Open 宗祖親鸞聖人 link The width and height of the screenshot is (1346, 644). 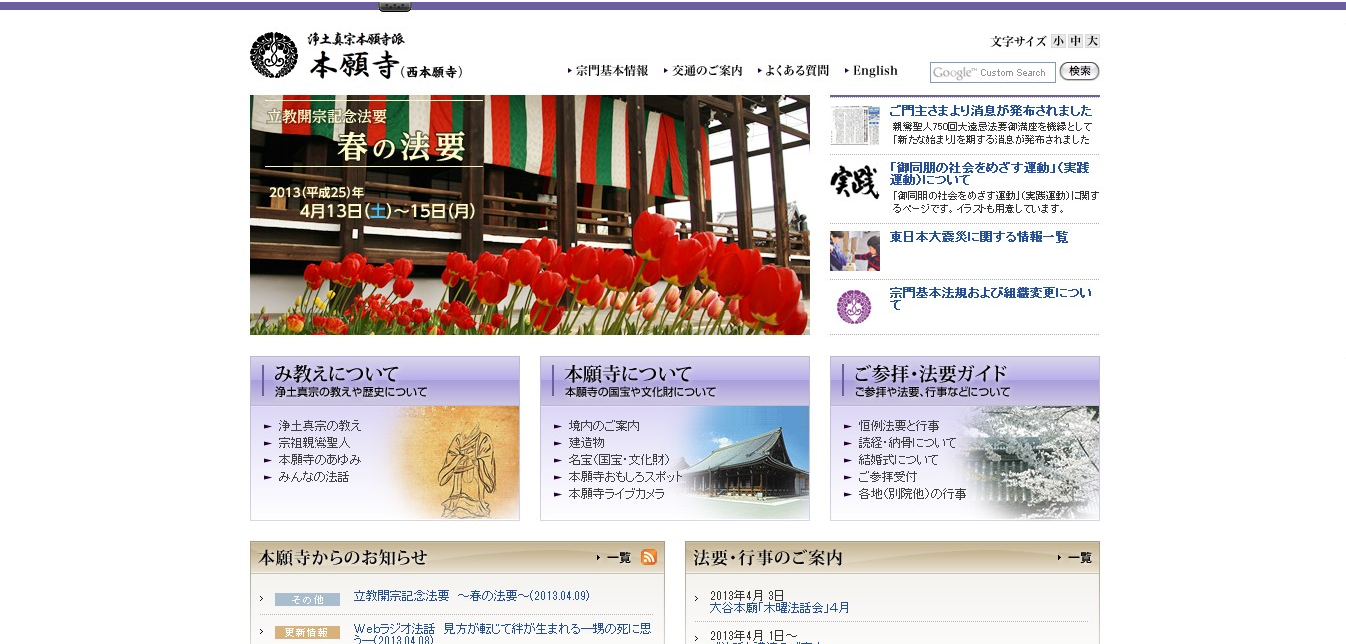(x=314, y=443)
